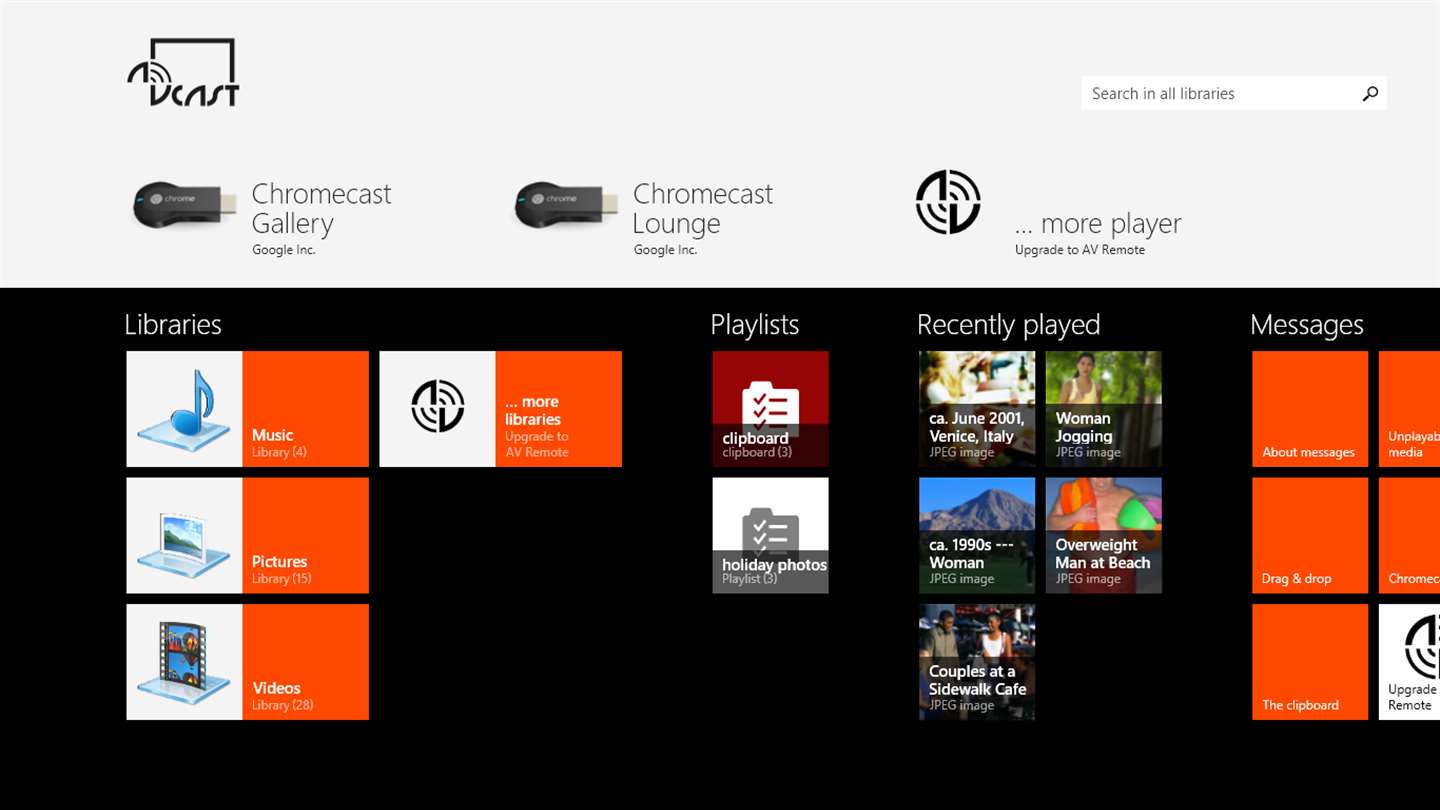Open the Drag & drop message tile
The height and width of the screenshot is (810, 1440).
coord(1310,535)
